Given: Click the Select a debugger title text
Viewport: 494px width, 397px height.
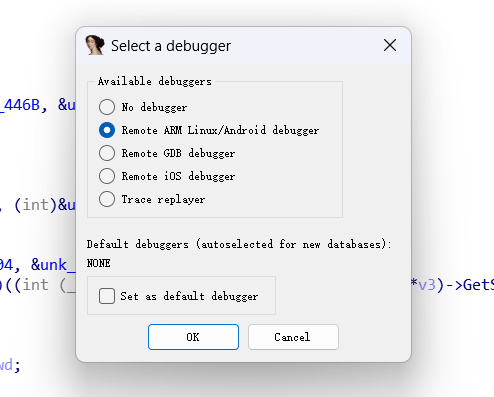Looking at the screenshot, I should pos(171,46).
